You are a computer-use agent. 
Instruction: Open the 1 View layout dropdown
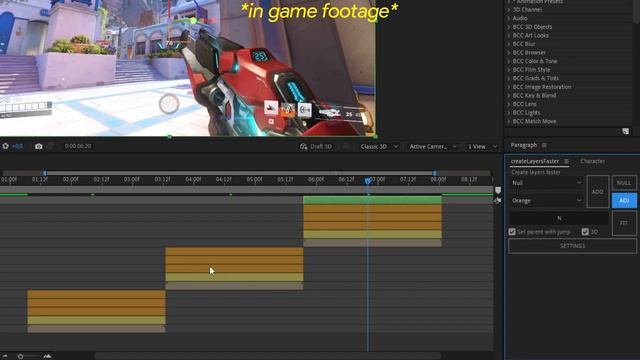[482, 147]
